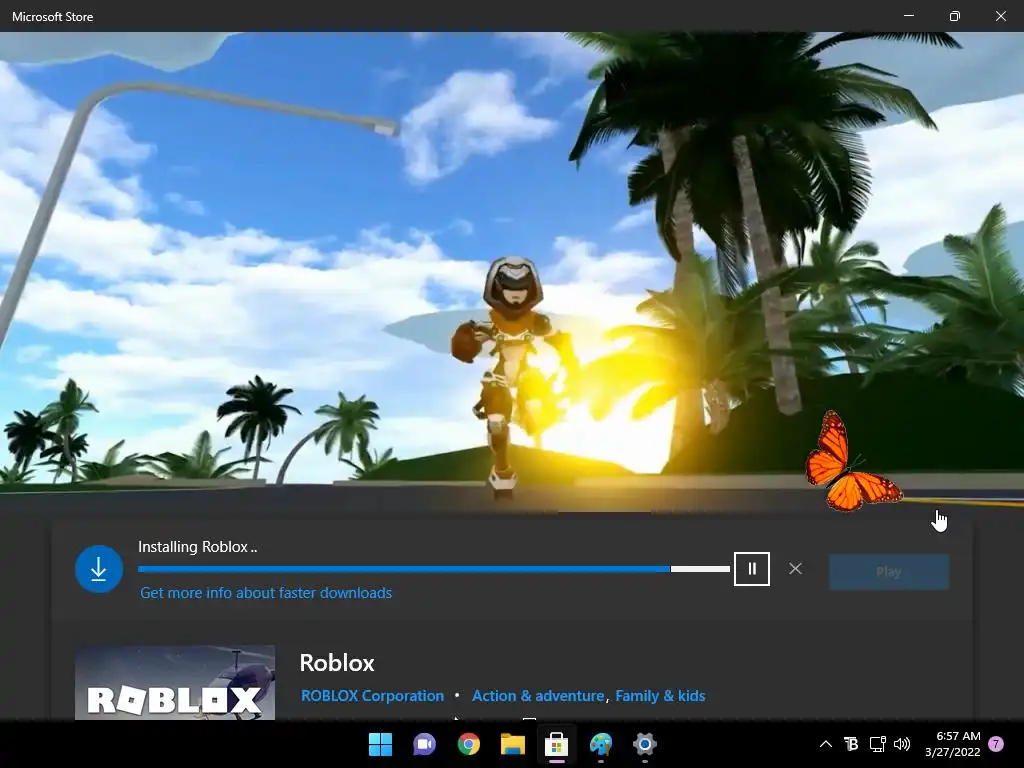Show hidden system tray icons
This screenshot has width=1024, height=768.
[x=825, y=744]
